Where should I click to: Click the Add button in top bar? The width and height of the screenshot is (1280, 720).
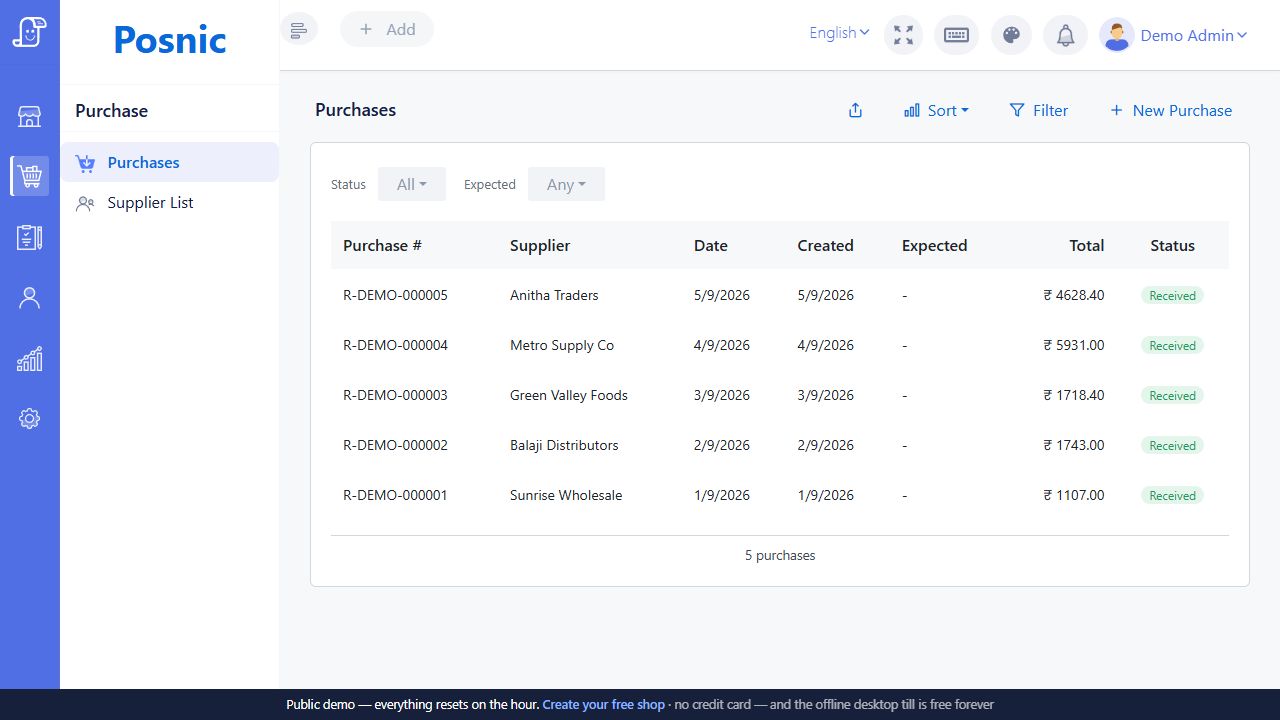[x=387, y=29]
